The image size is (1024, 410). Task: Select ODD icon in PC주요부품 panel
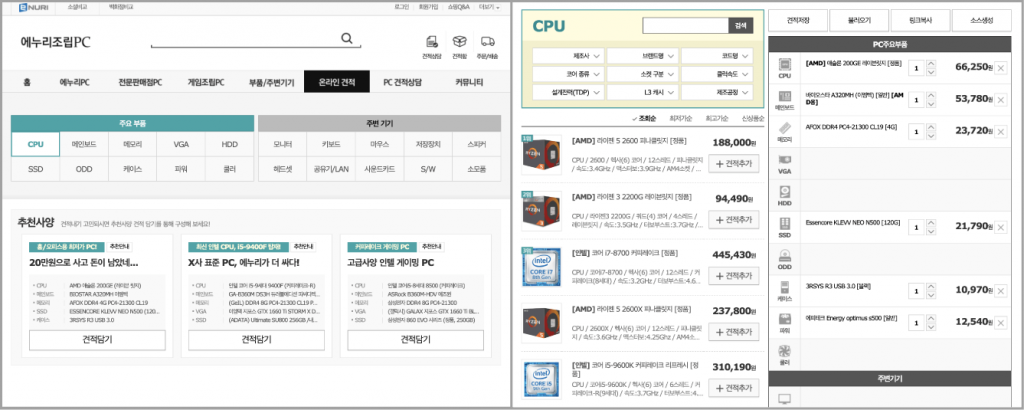(x=784, y=256)
